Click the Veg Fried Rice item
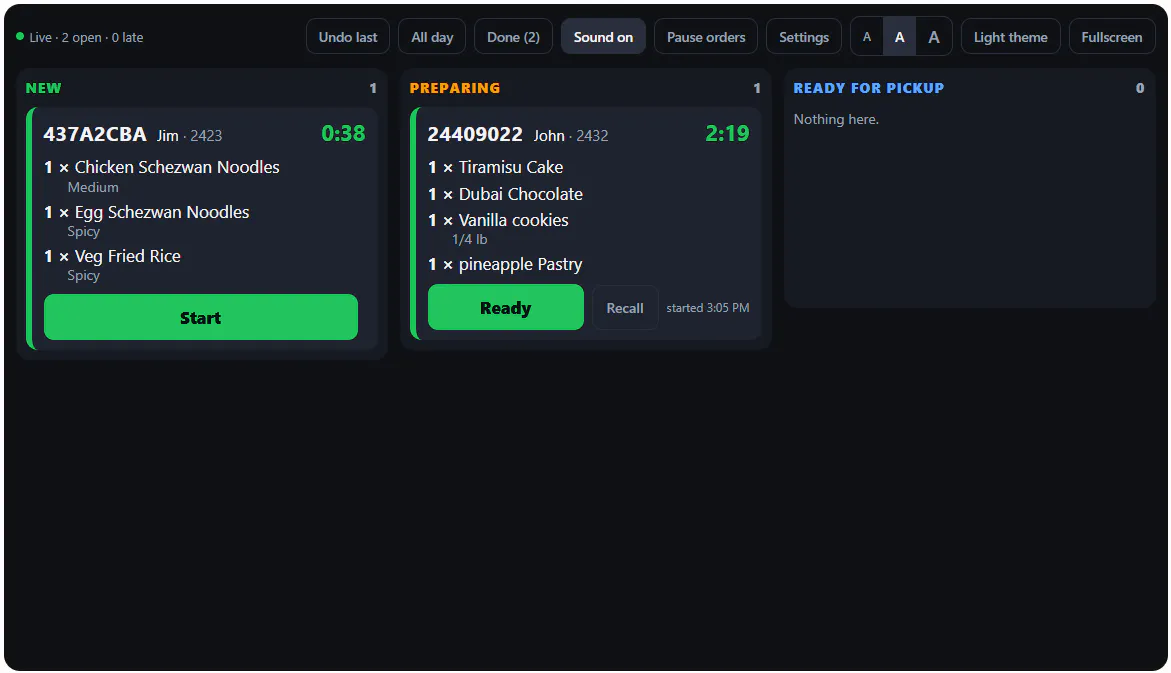This screenshot has width=1171, height=673. point(128,256)
